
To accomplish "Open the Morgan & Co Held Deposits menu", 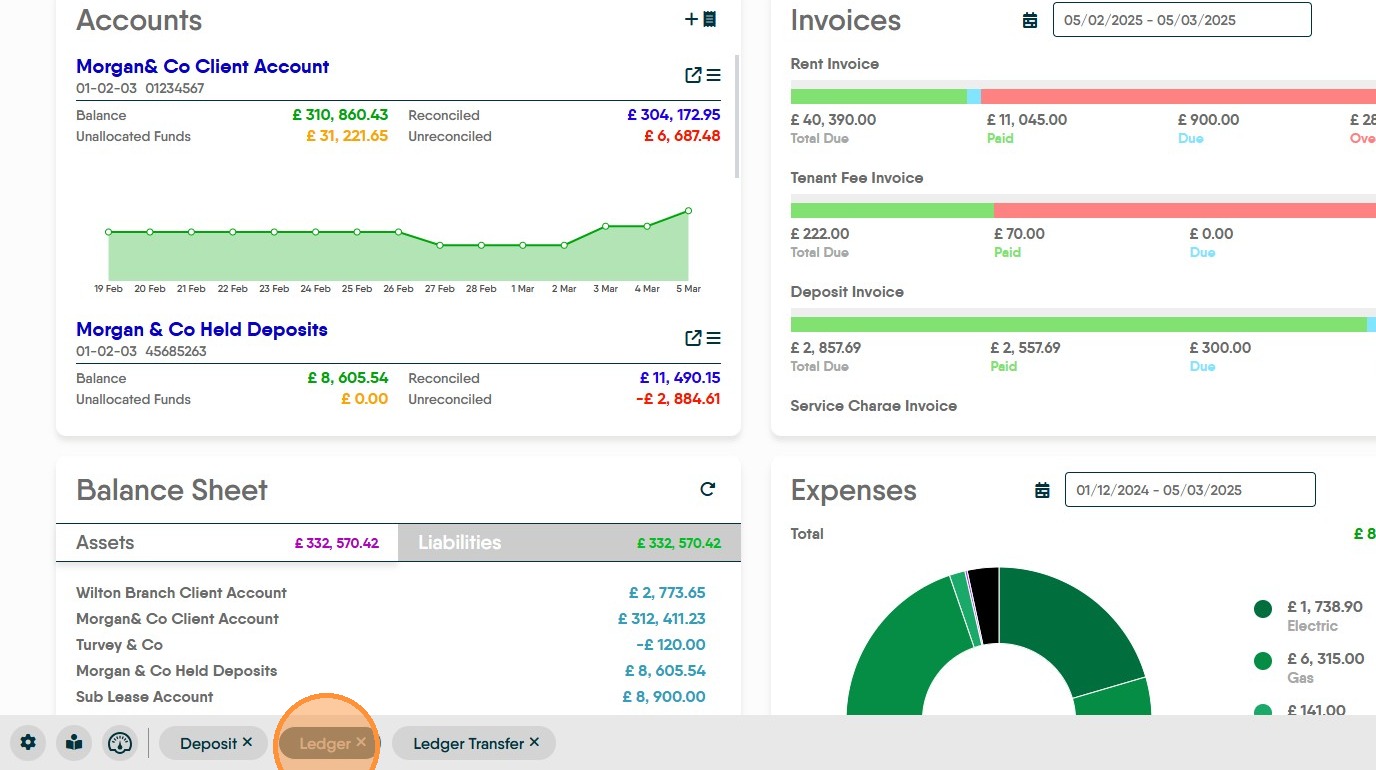I will tap(714, 338).
